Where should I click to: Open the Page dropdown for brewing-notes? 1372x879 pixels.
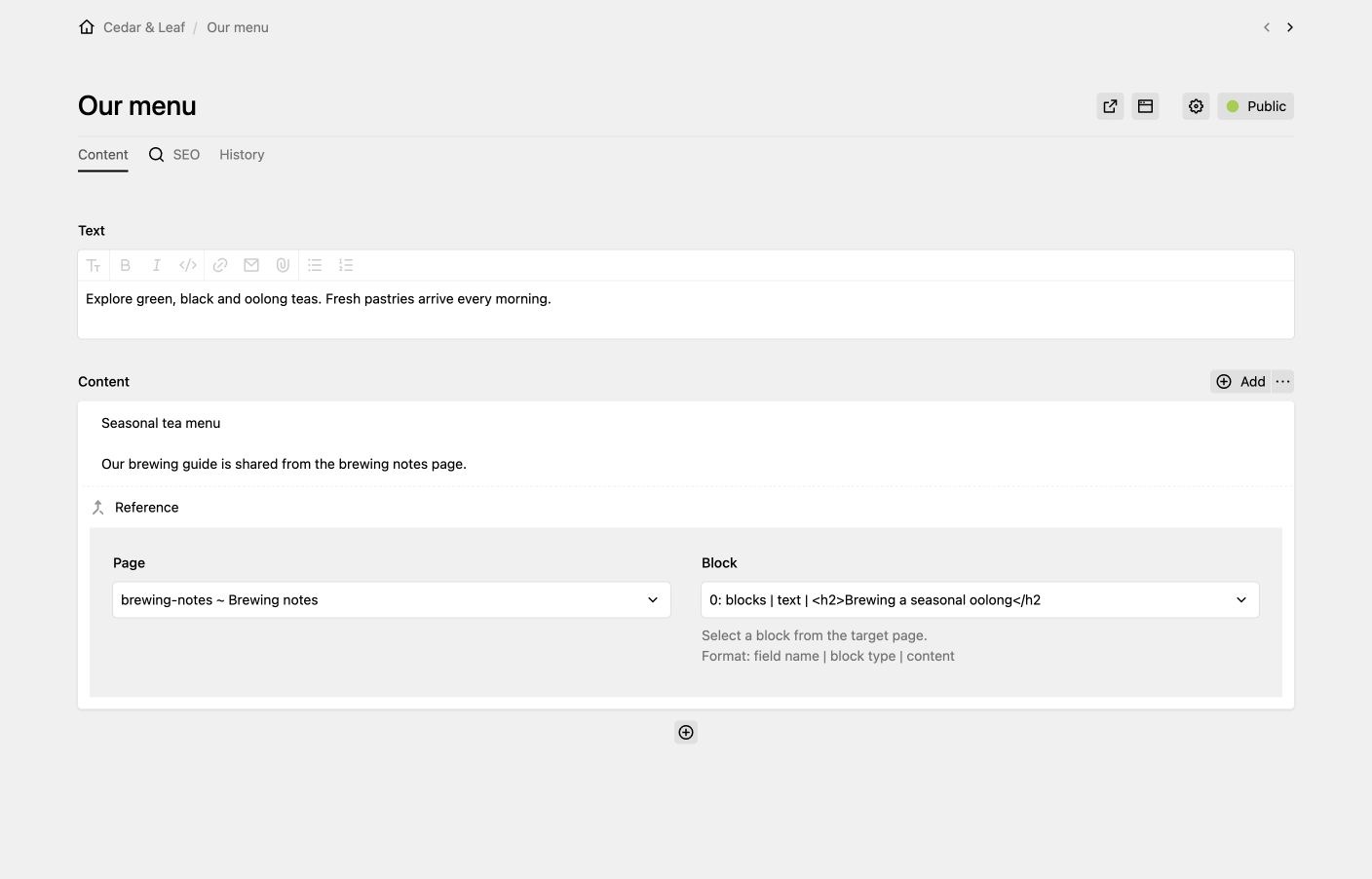(392, 600)
